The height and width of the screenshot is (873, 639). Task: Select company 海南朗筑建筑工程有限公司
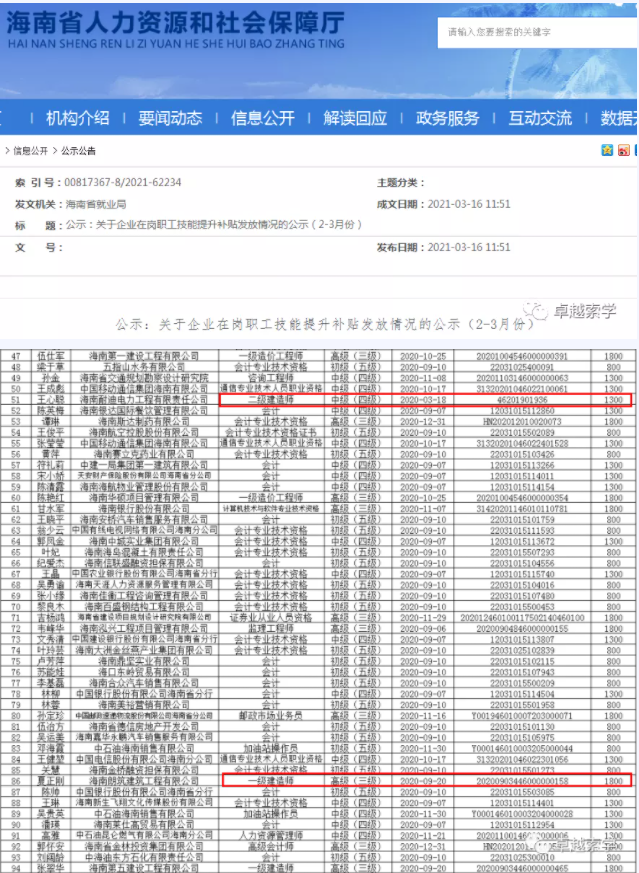[144, 781]
